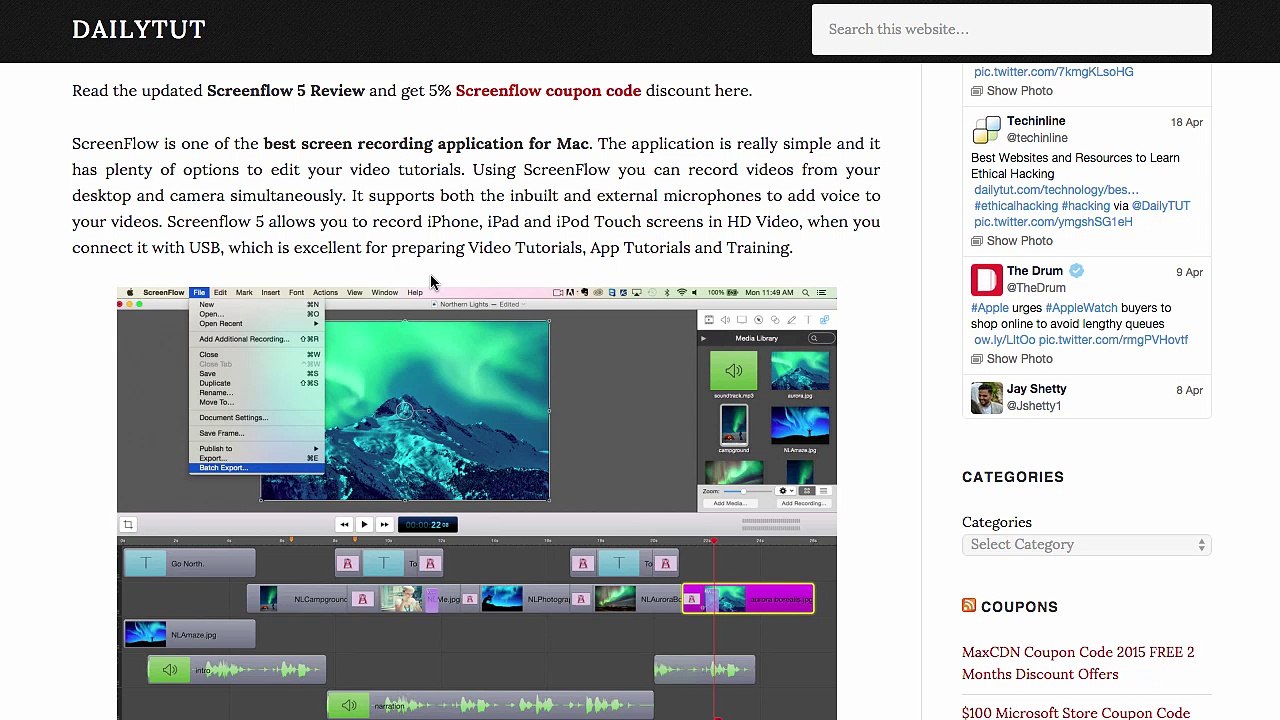Click the disclosure triangle beside Media Library
The image size is (1280, 720).
[704, 338]
